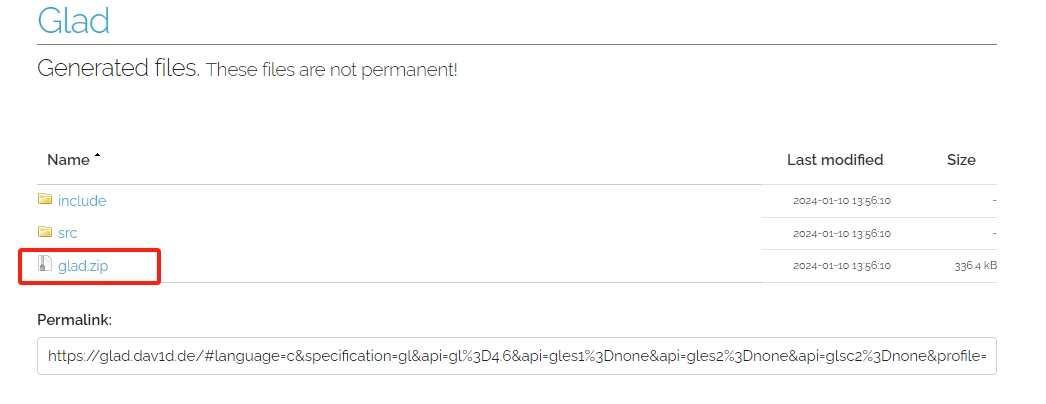Viewport: 1046px width, 404px height.
Task: Click the include folder icon
Action: coord(45,199)
